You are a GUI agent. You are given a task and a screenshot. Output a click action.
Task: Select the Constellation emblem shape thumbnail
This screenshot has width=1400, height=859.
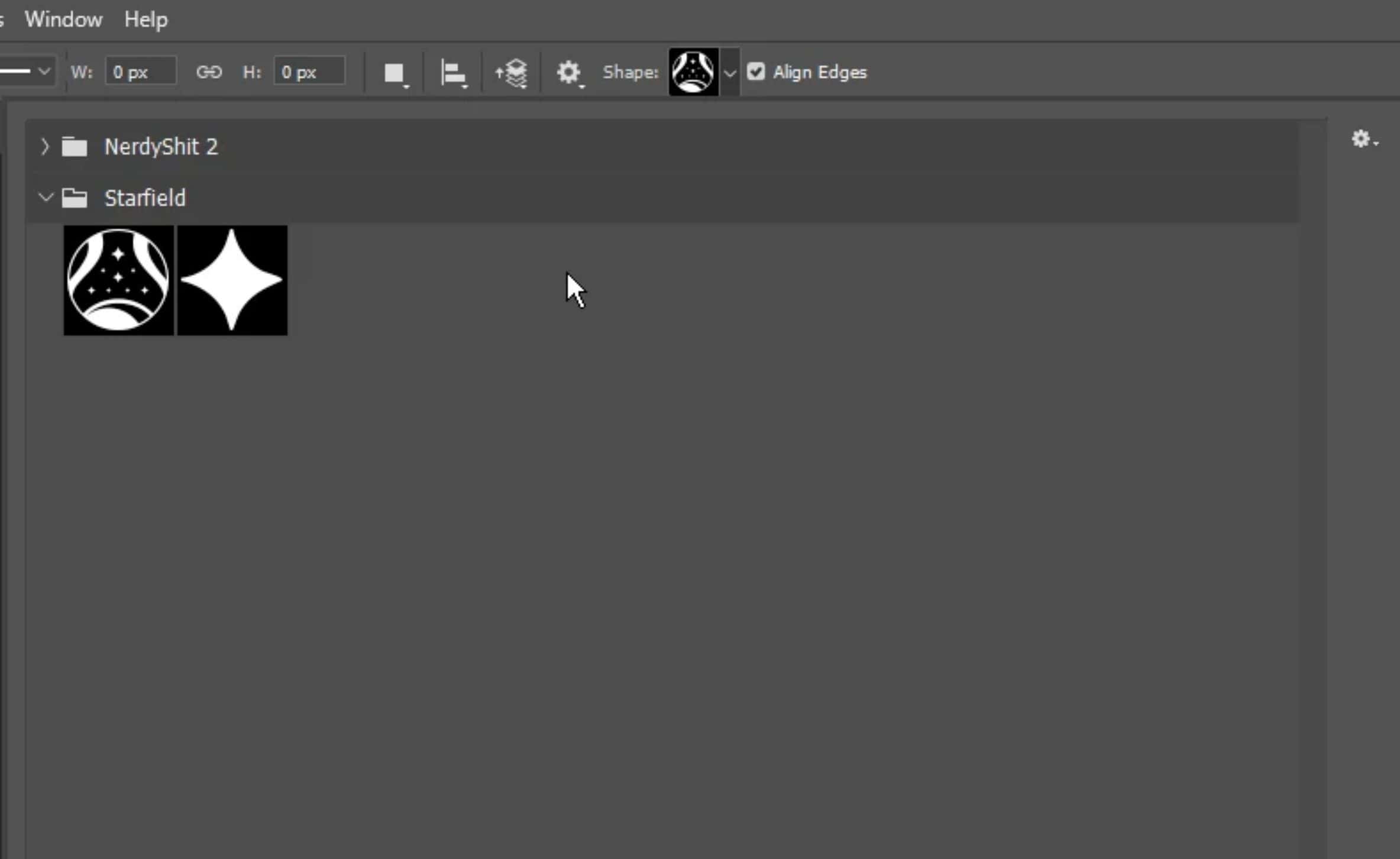(118, 280)
